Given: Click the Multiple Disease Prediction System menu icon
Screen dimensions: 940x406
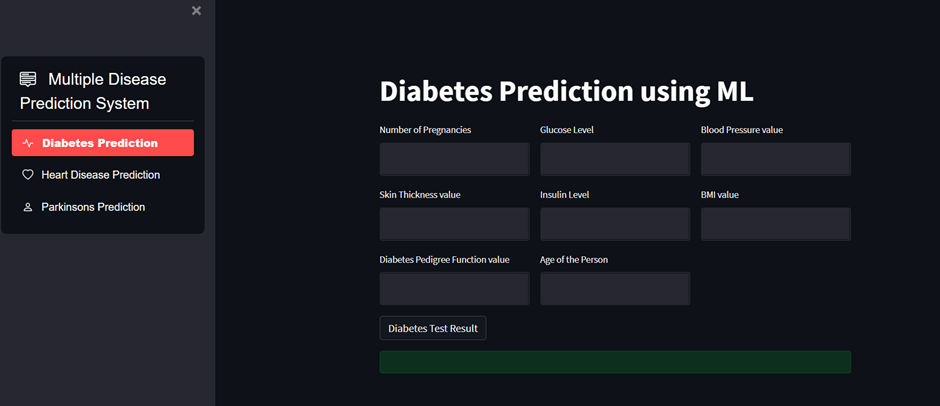Looking at the screenshot, I should pos(28,79).
